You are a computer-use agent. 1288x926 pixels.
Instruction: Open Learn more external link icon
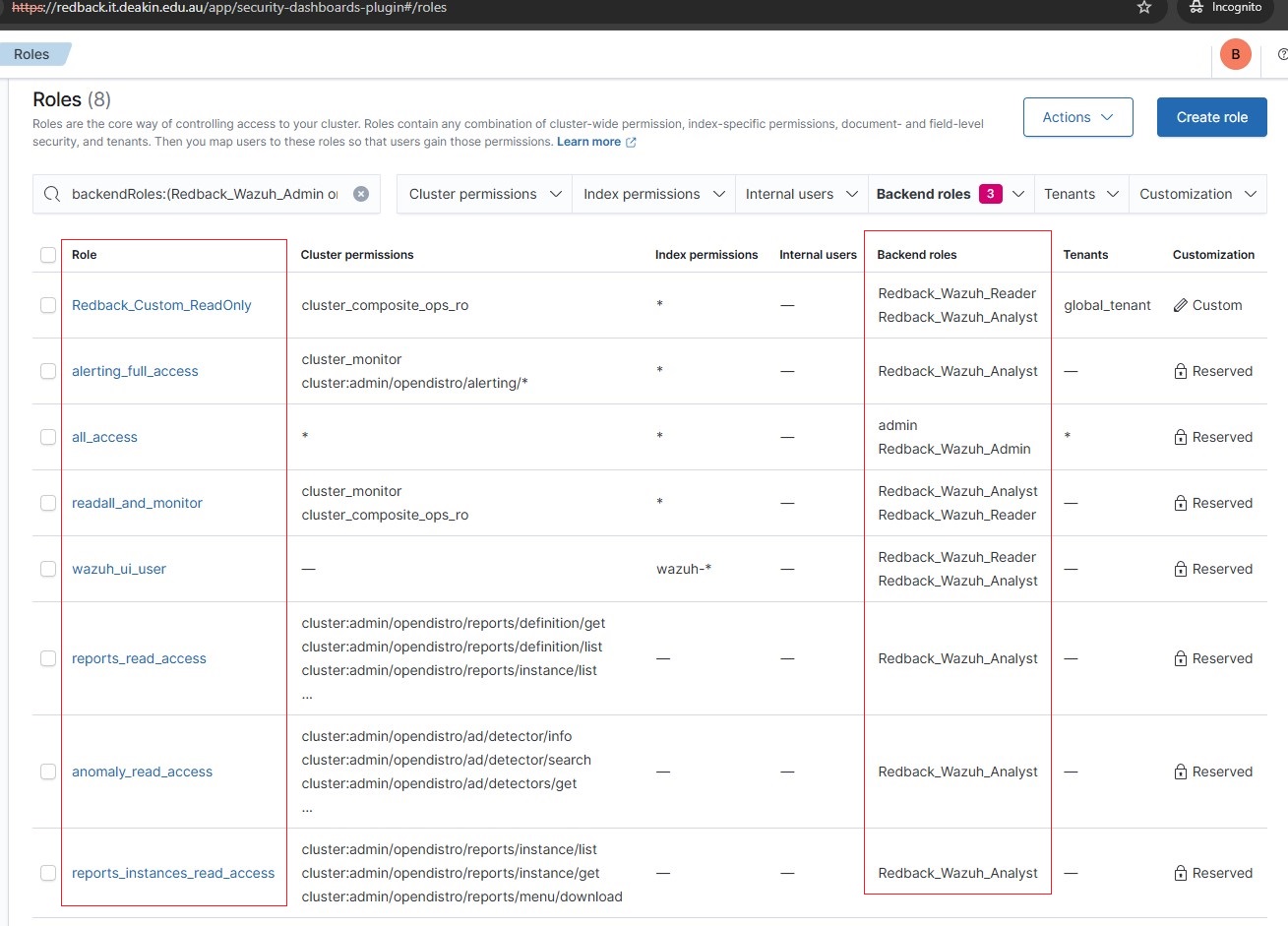click(x=631, y=142)
